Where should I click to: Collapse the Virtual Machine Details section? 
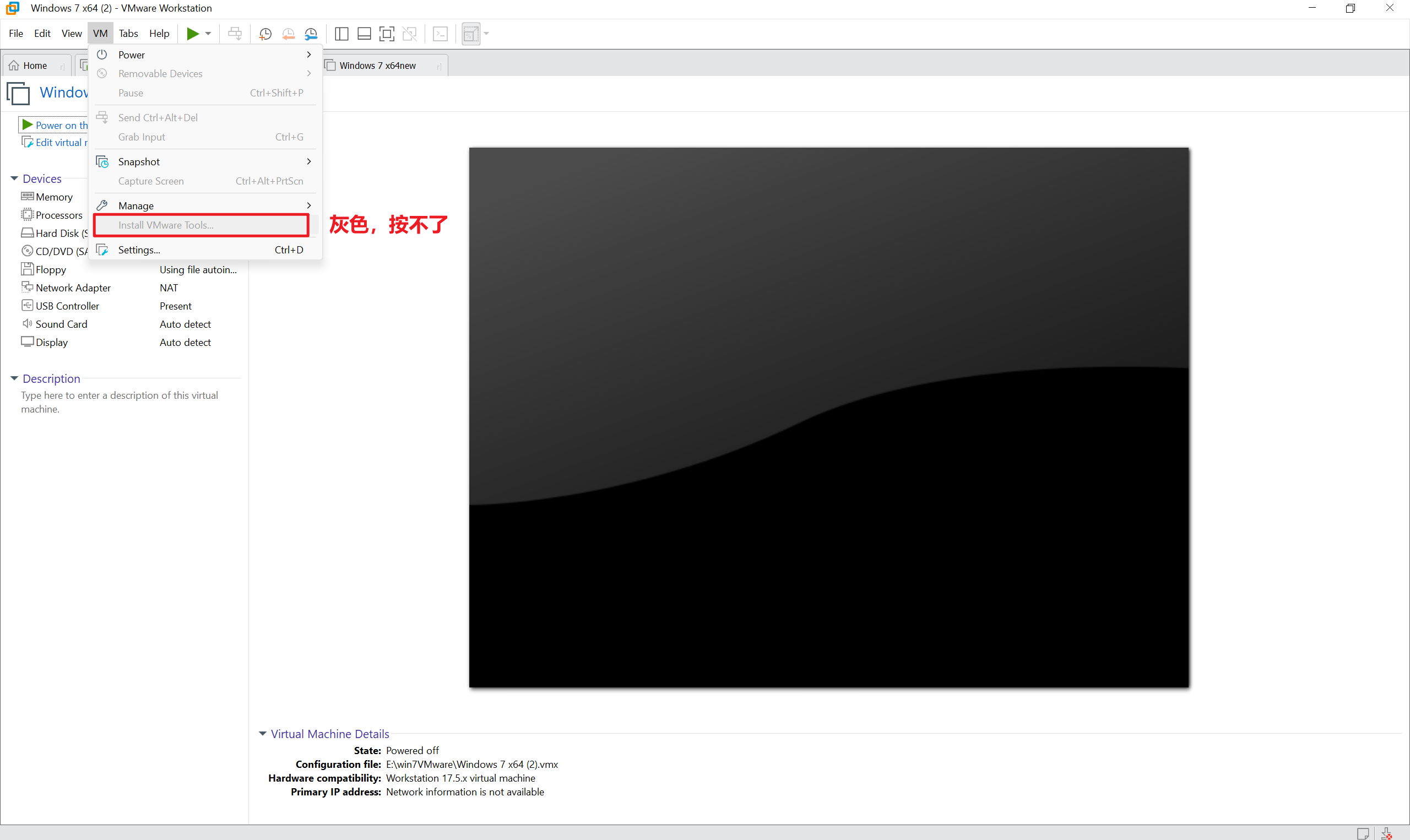click(x=263, y=733)
